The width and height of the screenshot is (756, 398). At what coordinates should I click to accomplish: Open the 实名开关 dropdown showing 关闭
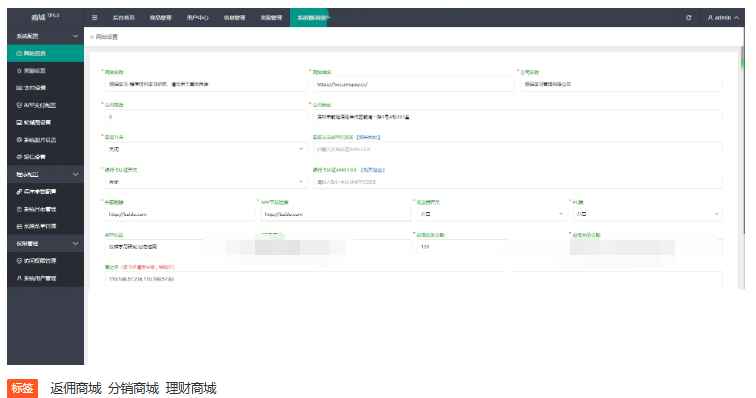pyautogui.click(x=206, y=149)
